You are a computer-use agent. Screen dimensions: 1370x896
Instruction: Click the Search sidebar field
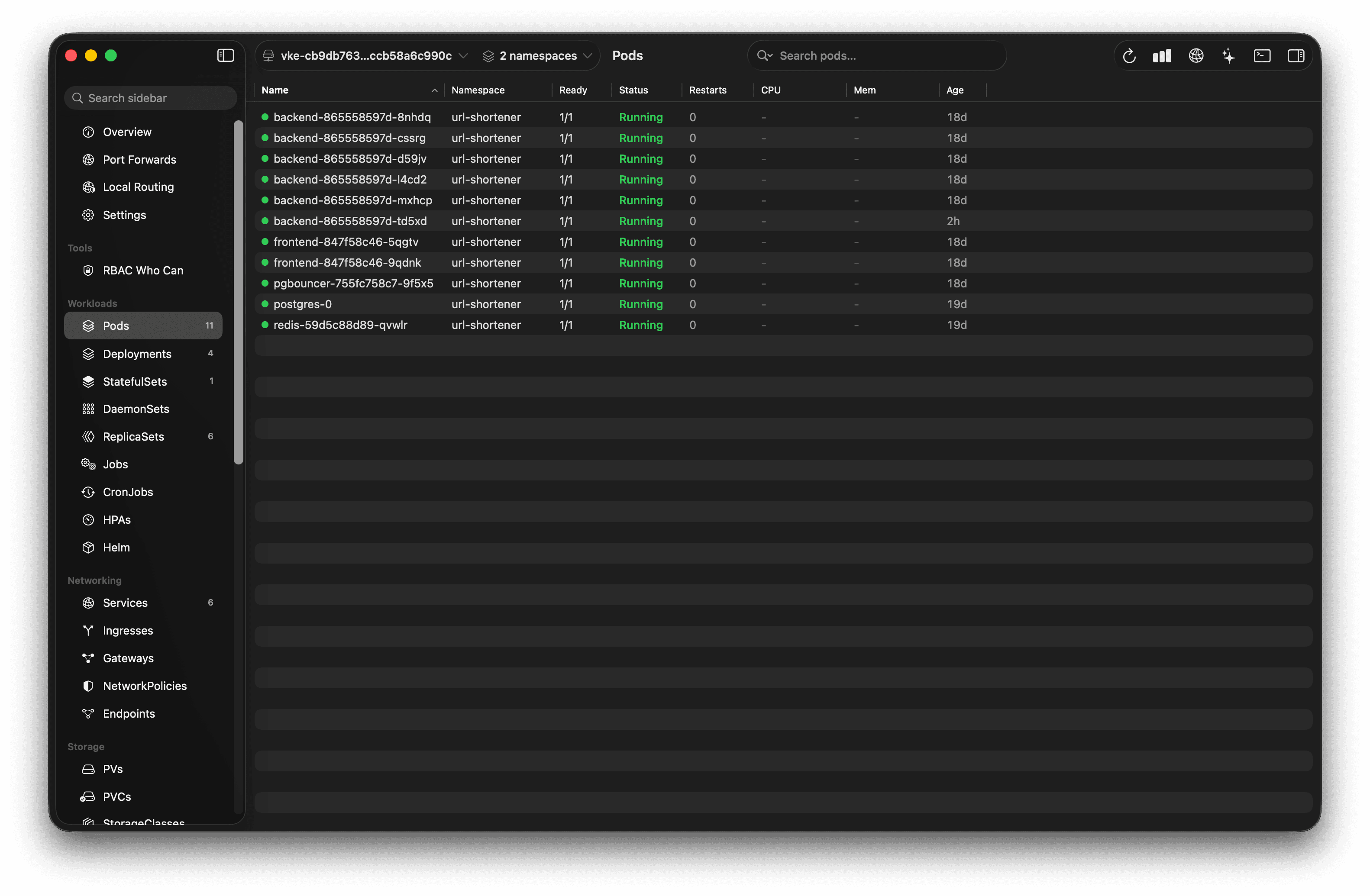coord(150,98)
